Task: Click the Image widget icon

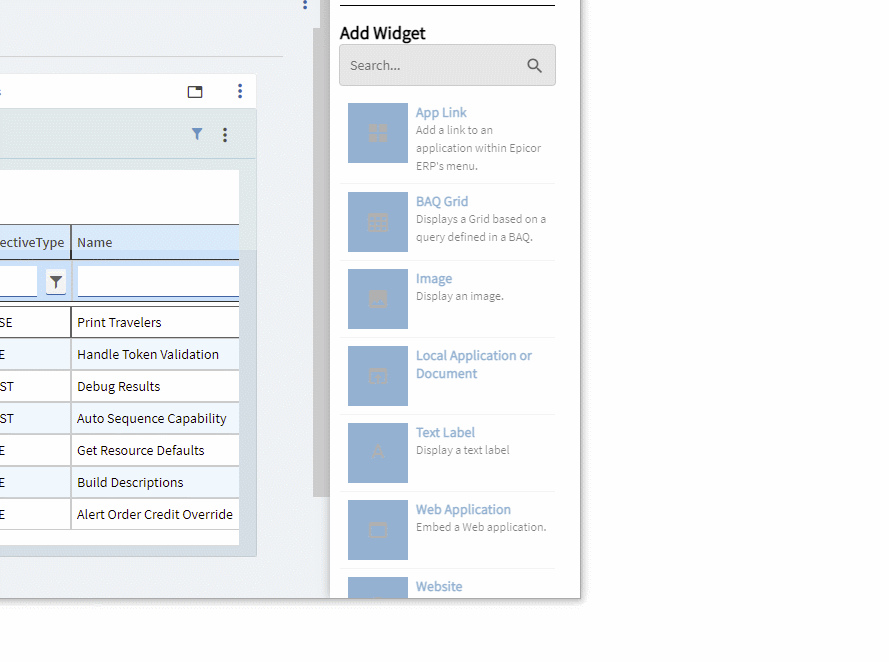Action: click(x=378, y=299)
